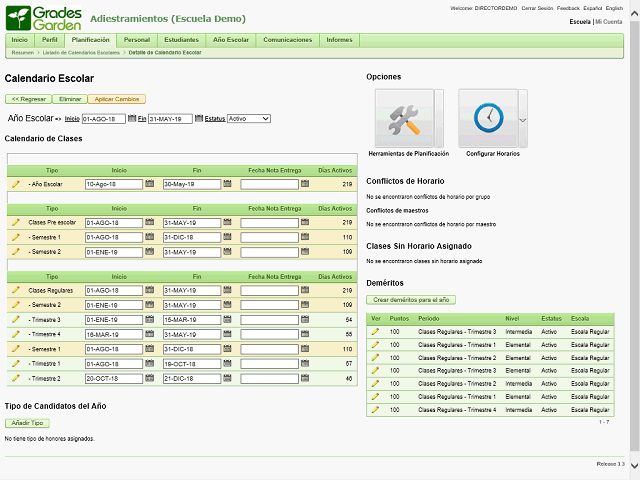Screen dimensions: 640x480
Task: Click the Aplicar Cambios button
Action: [x=117, y=99]
